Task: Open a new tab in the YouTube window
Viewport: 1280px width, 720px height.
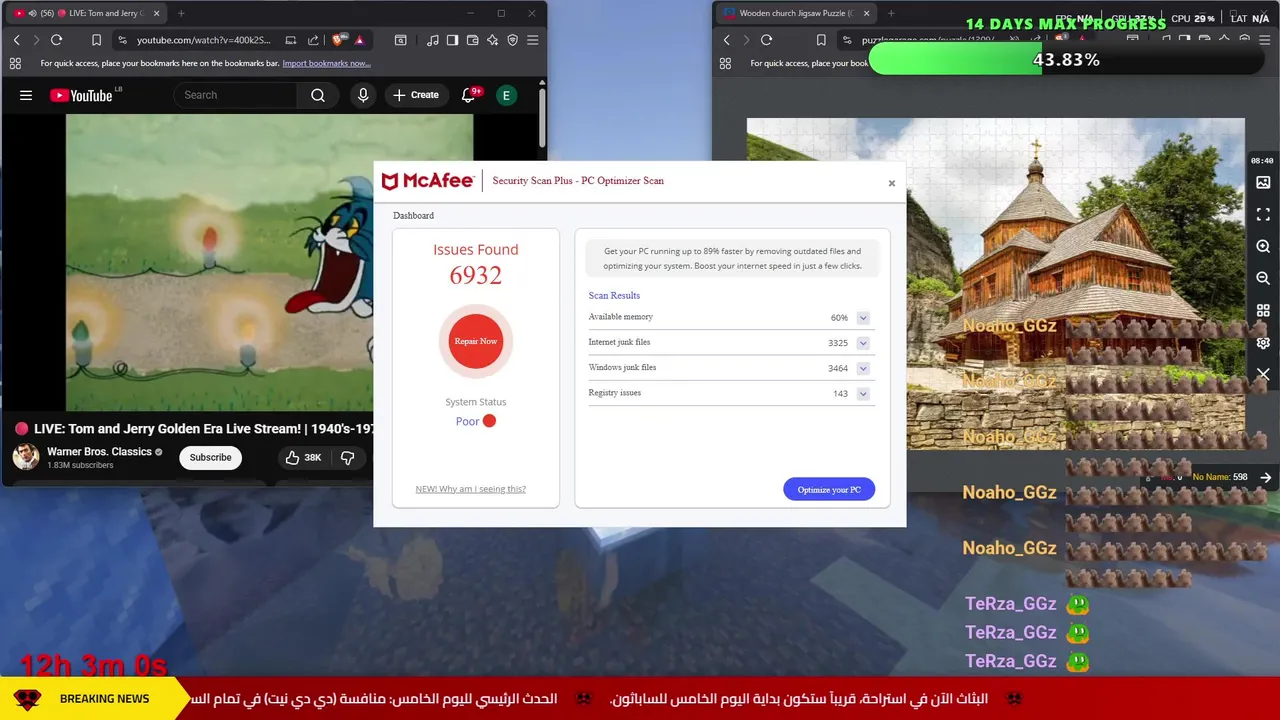Action: 181,13
